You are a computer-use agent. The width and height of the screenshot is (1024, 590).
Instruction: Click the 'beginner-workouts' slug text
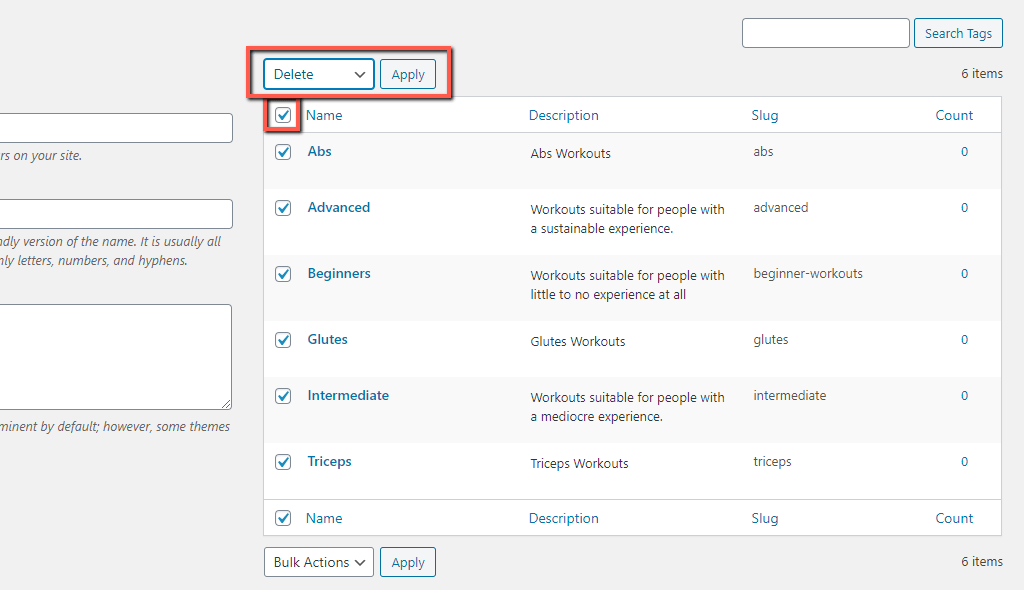tap(808, 274)
